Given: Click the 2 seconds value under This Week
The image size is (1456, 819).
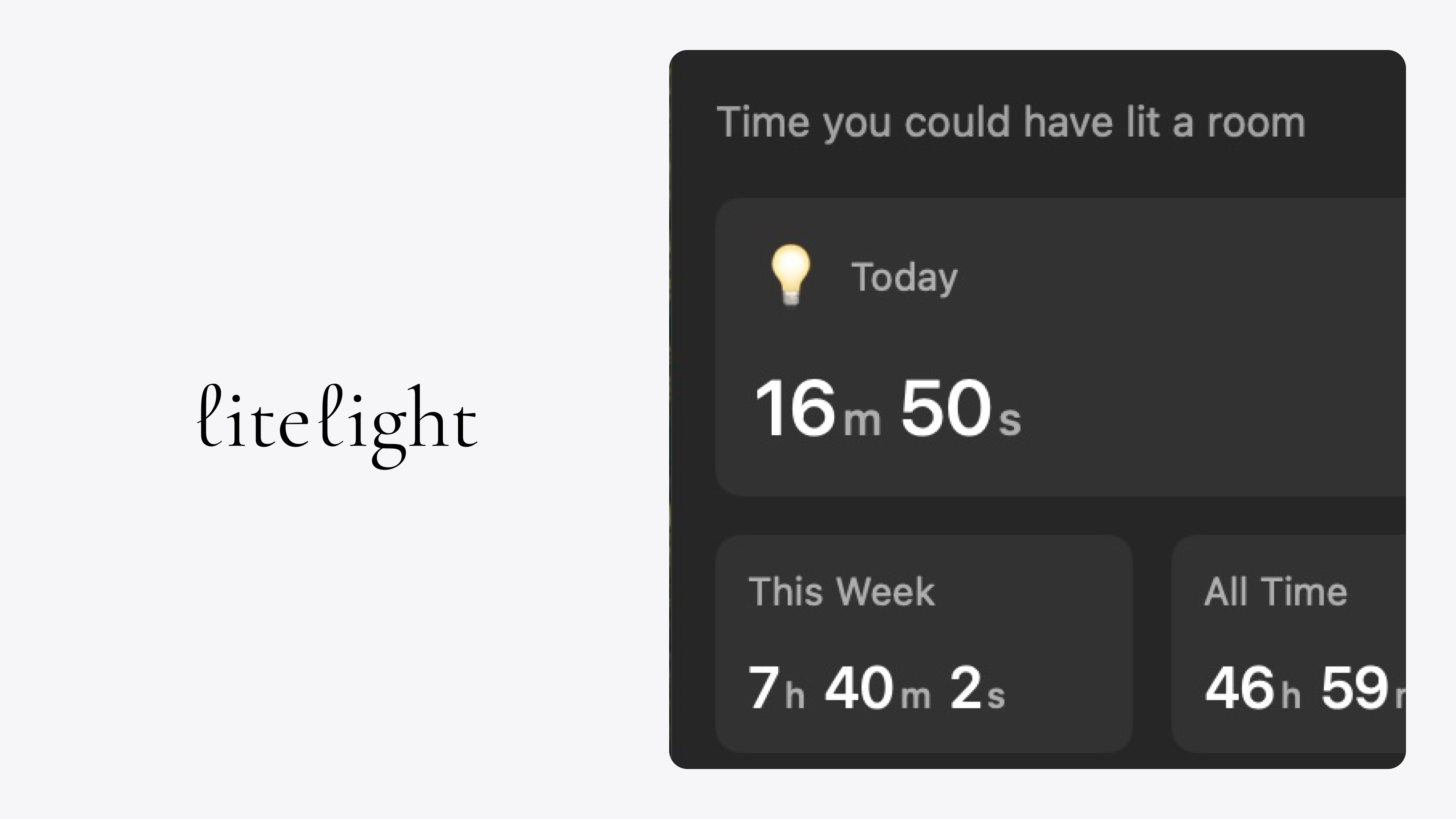Looking at the screenshot, I should (x=965, y=688).
